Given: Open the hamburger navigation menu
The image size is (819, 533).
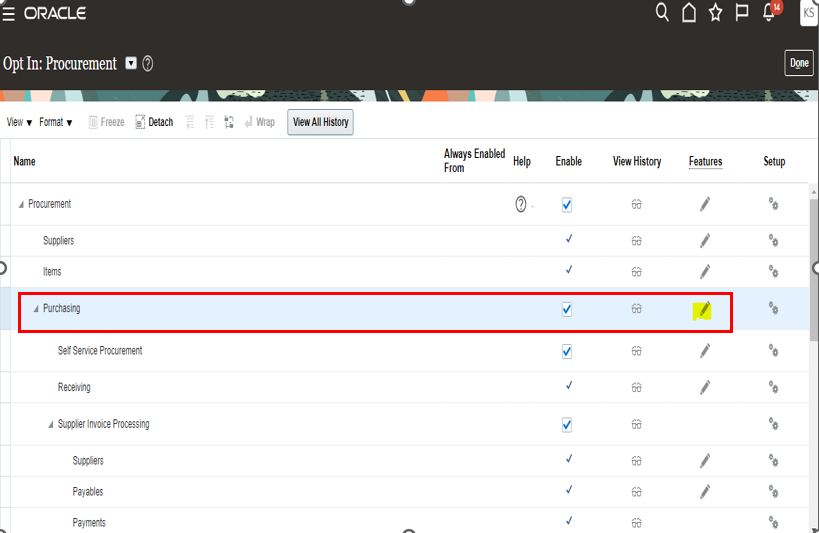Looking at the screenshot, I should pos(8,14).
